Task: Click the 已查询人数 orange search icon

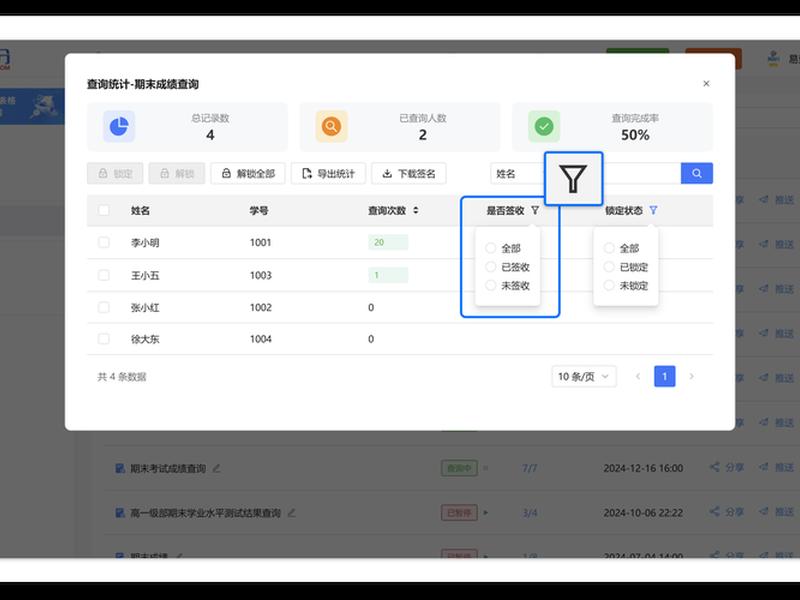Action: pyautogui.click(x=332, y=126)
